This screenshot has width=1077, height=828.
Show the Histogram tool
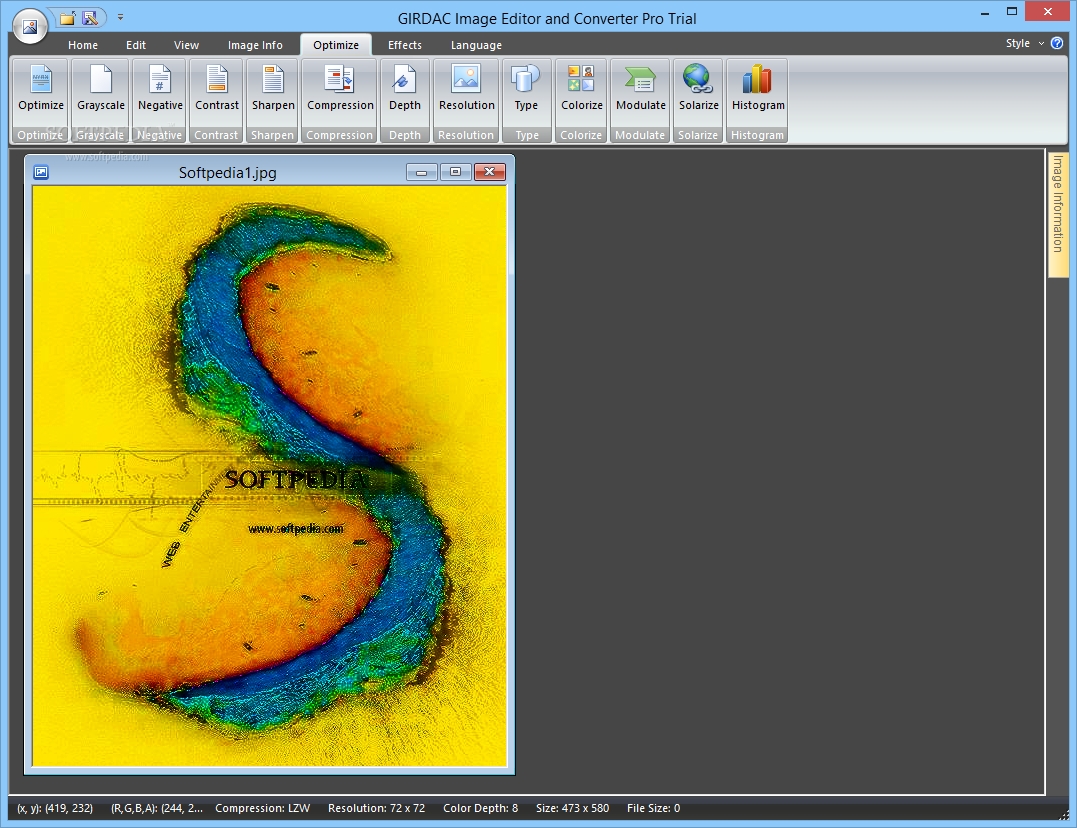[x=758, y=88]
